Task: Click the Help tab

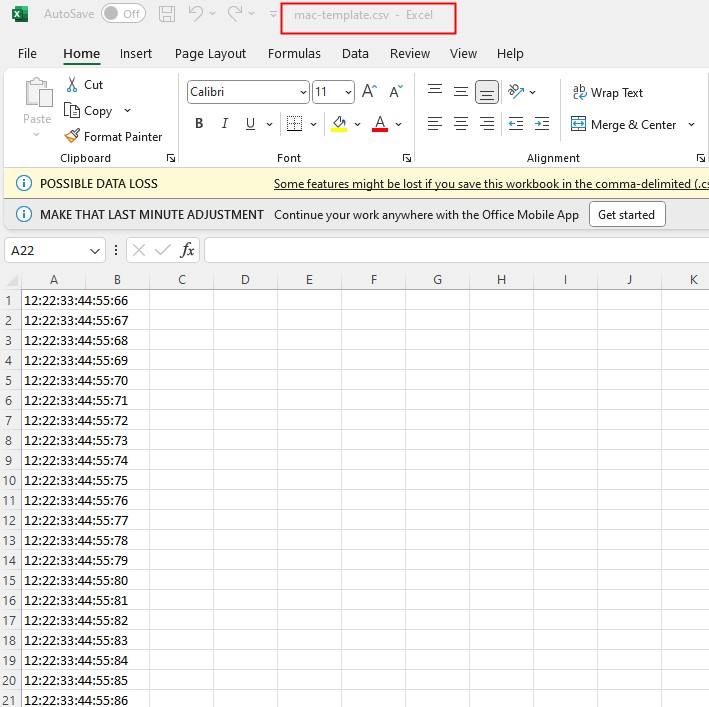Action: (x=510, y=53)
